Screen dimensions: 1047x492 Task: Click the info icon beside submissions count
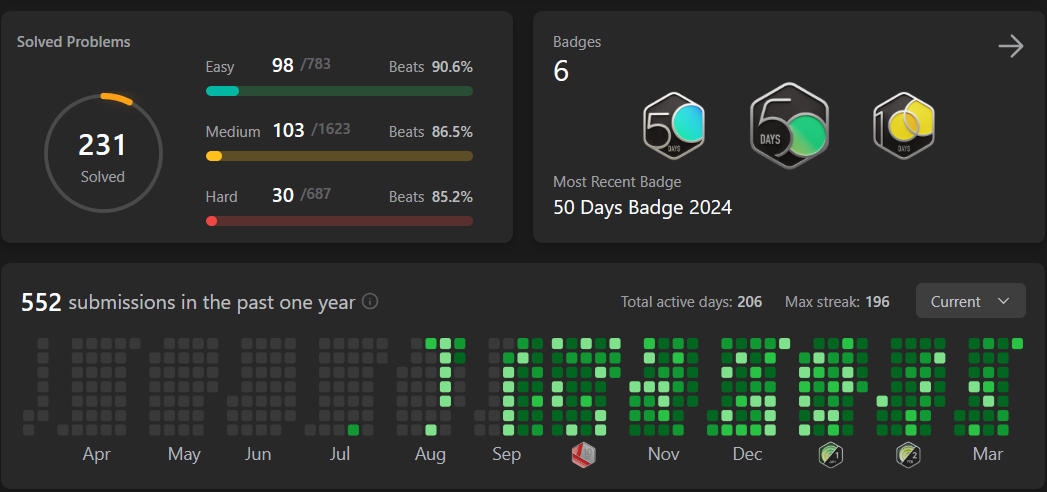point(370,301)
